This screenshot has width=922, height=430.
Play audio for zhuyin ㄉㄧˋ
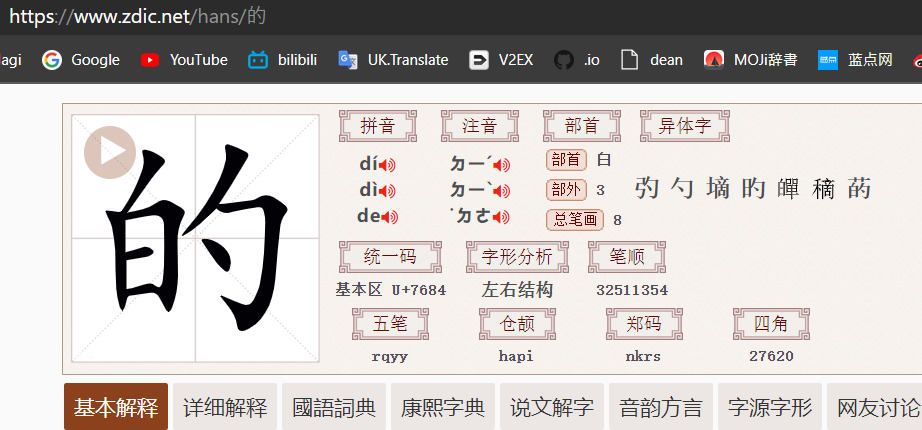click(502, 192)
